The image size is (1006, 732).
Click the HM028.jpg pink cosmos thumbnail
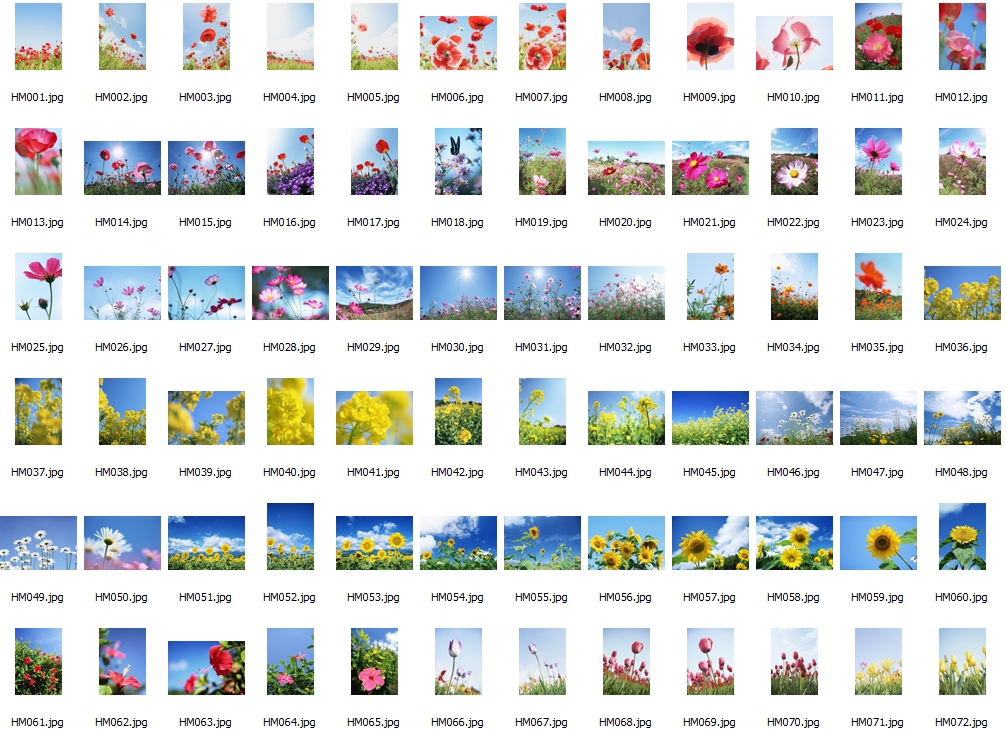pos(290,292)
